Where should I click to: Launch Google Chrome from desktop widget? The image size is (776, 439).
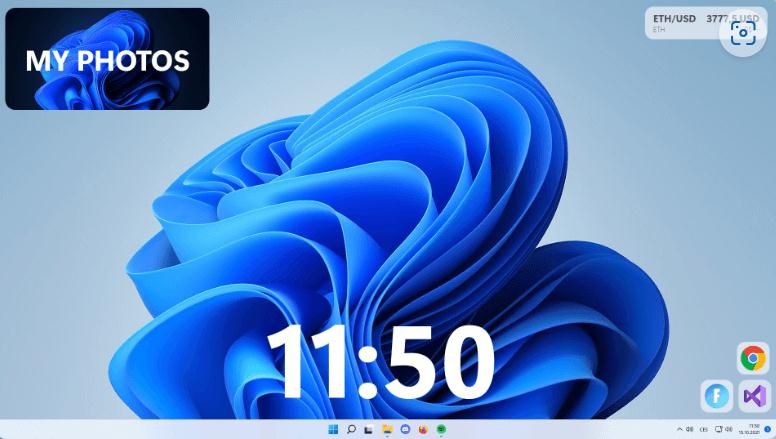(753, 358)
